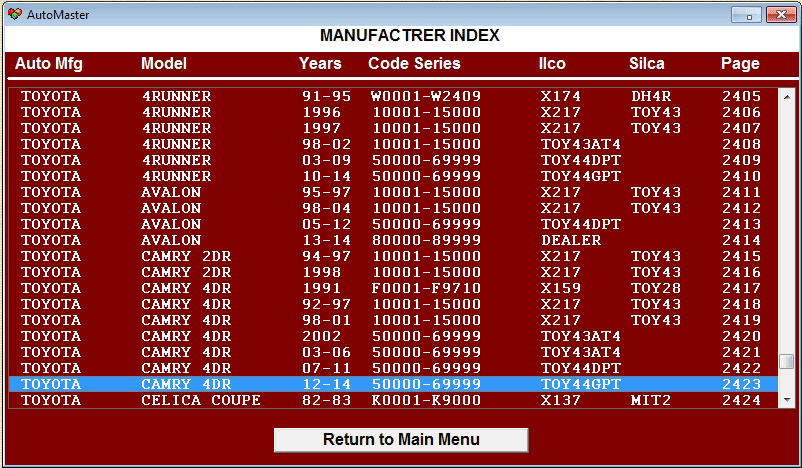This screenshot has width=802, height=468.
Task: Click code series F0001-F9710
Action: (x=426, y=288)
